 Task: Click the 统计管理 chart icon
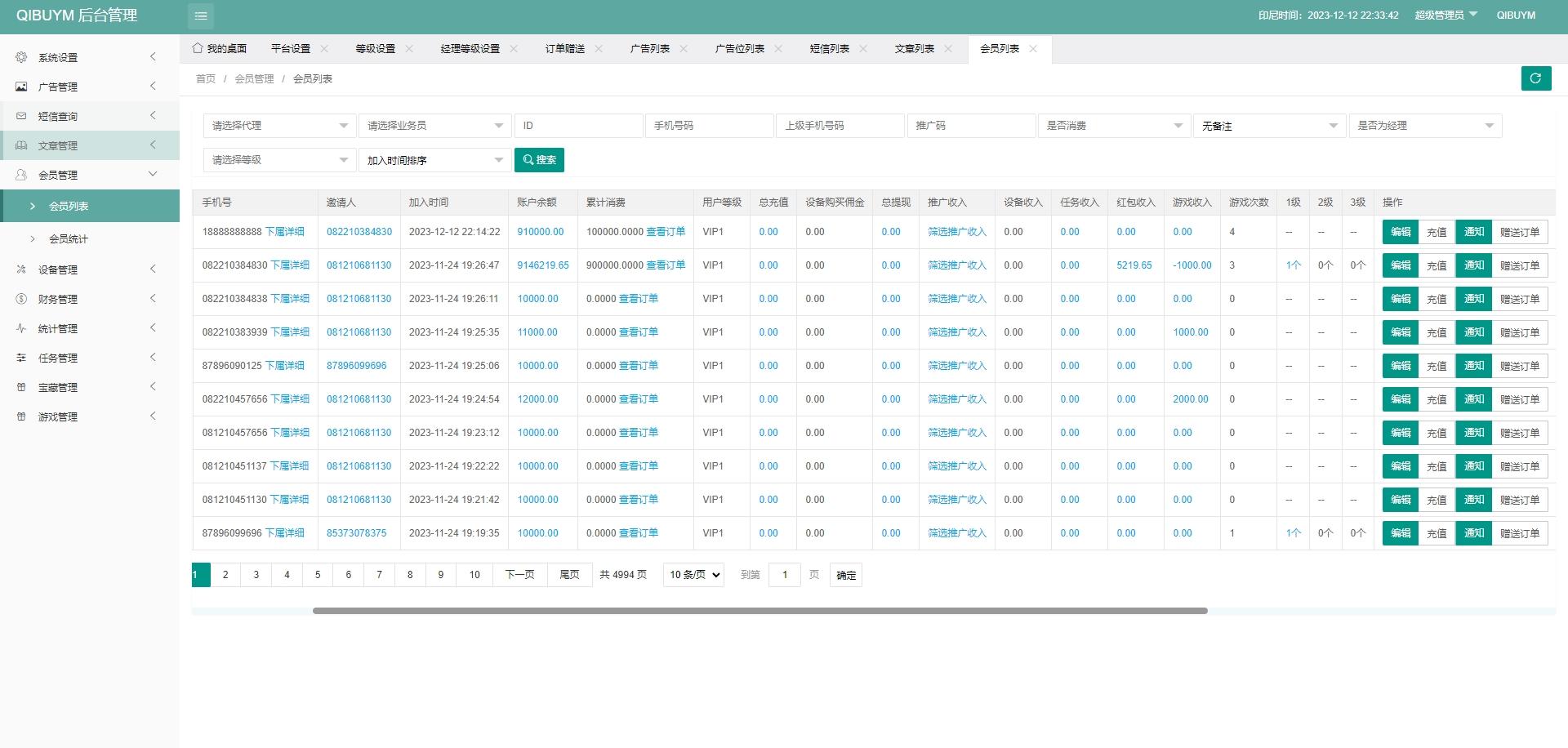22,328
